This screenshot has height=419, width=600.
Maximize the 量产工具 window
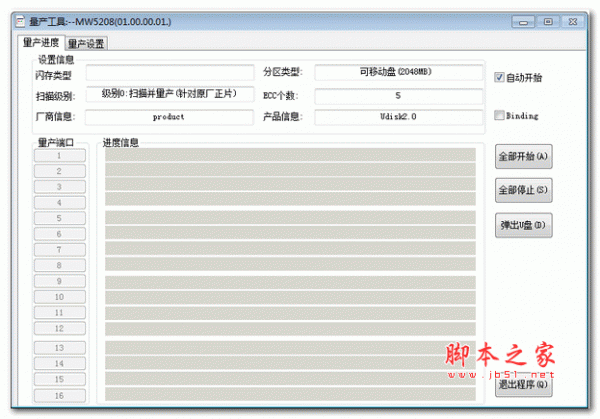coord(548,22)
